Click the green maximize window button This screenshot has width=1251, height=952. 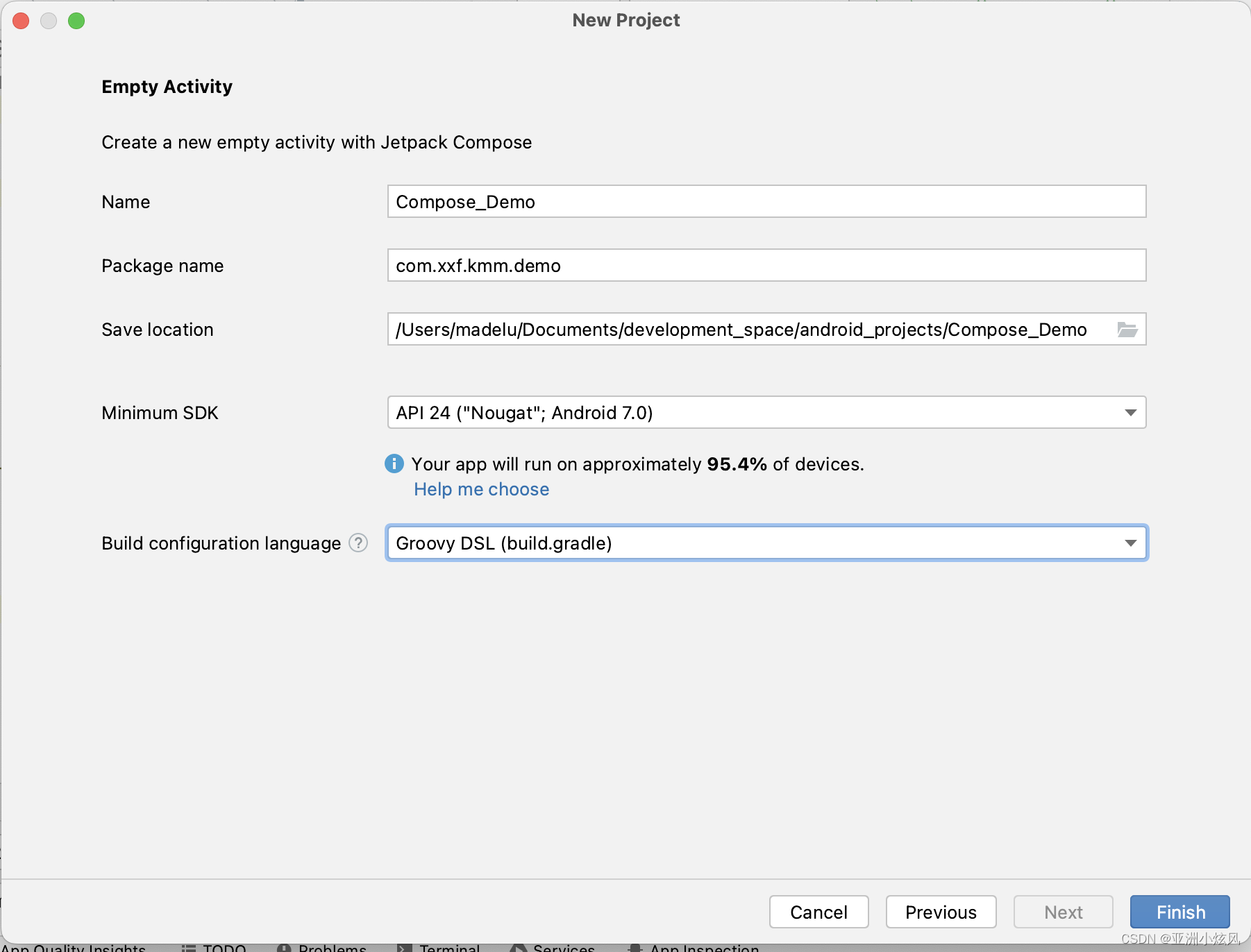click(76, 21)
